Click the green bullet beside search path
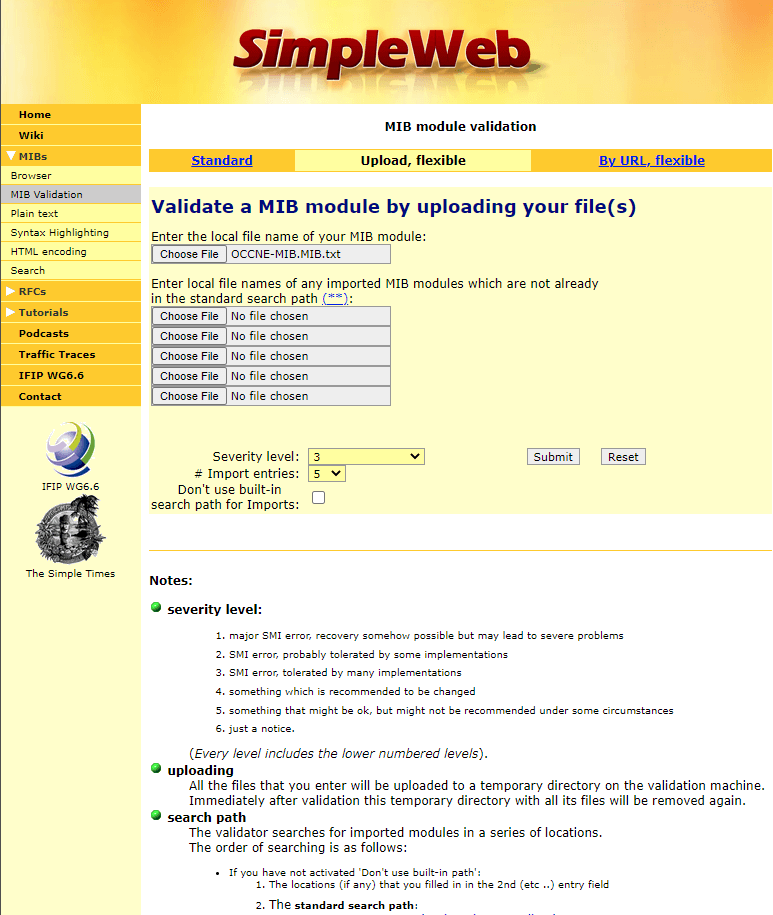Screen dimensions: 773x915 156,815
